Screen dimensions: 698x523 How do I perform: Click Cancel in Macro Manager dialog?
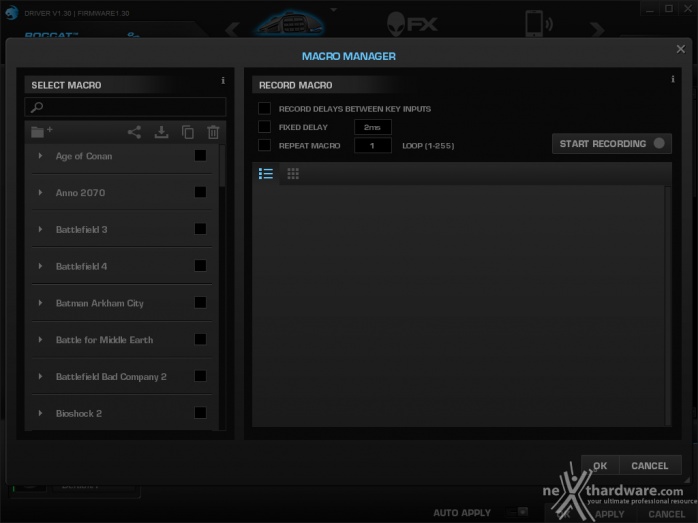[650, 466]
